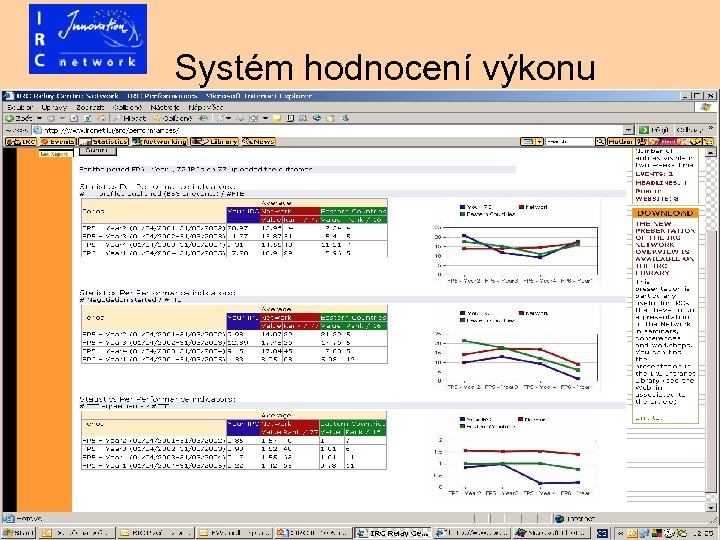
Task: Click the Submit button at page top
Action: click(98, 151)
